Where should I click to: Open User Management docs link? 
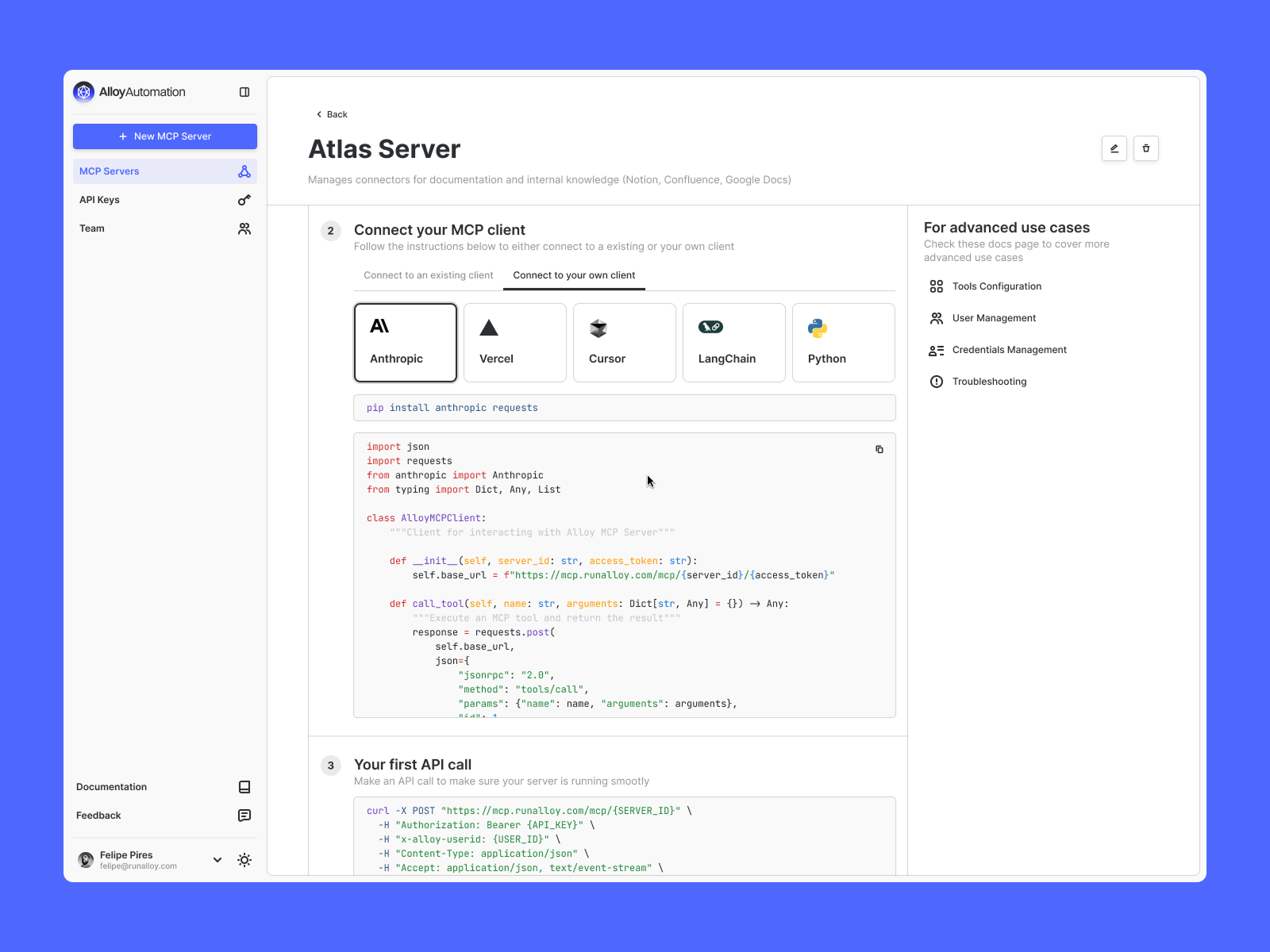[x=995, y=318]
